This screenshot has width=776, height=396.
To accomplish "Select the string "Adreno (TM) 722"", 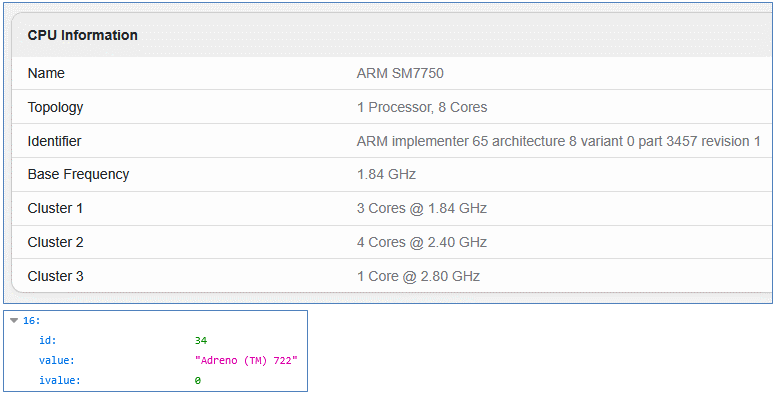I will coord(246,360).
